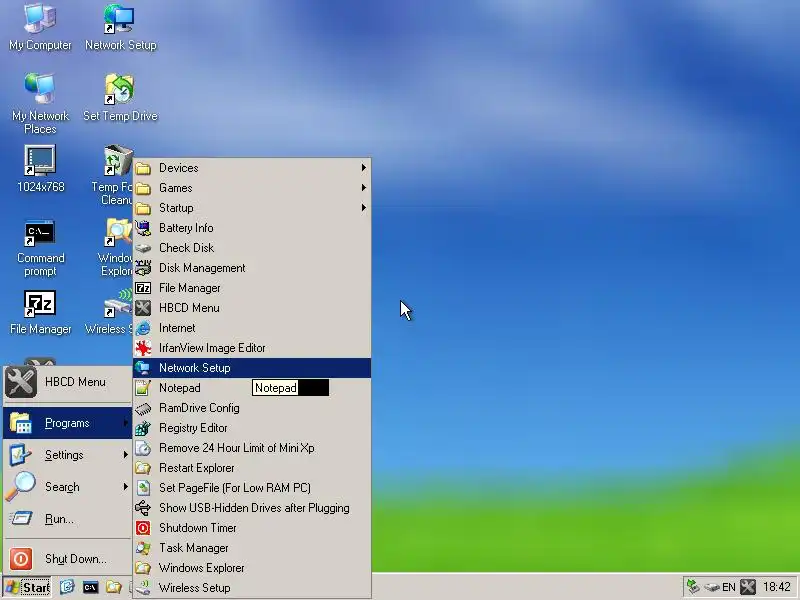This screenshot has width=800, height=600.
Task: Expand the Search submenu
Action: click(67, 487)
